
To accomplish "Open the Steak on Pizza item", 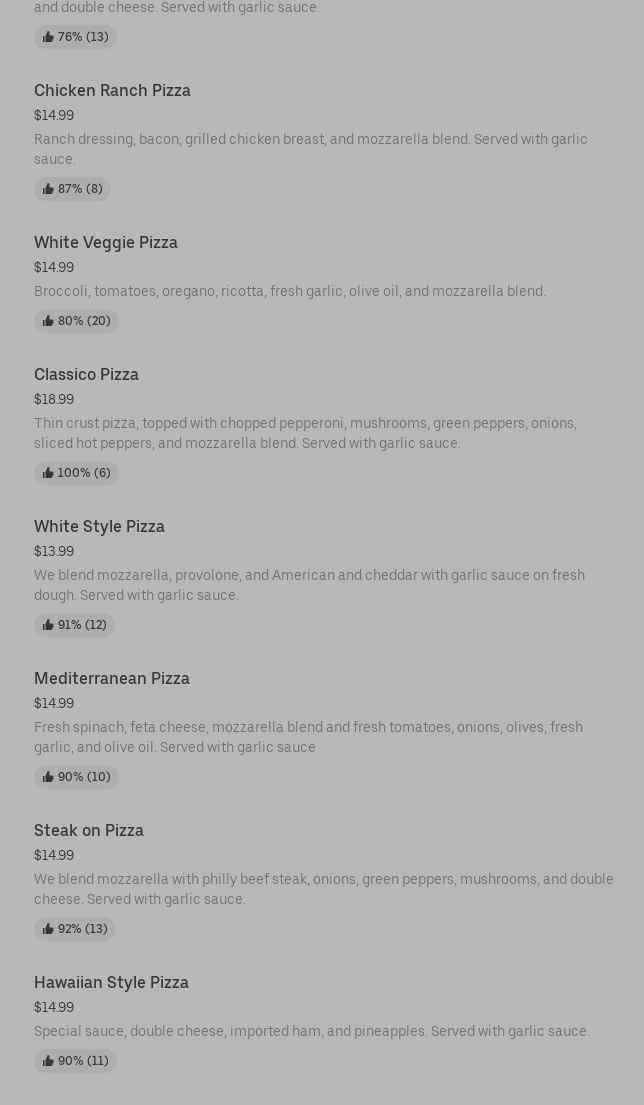I will click(x=88, y=830).
